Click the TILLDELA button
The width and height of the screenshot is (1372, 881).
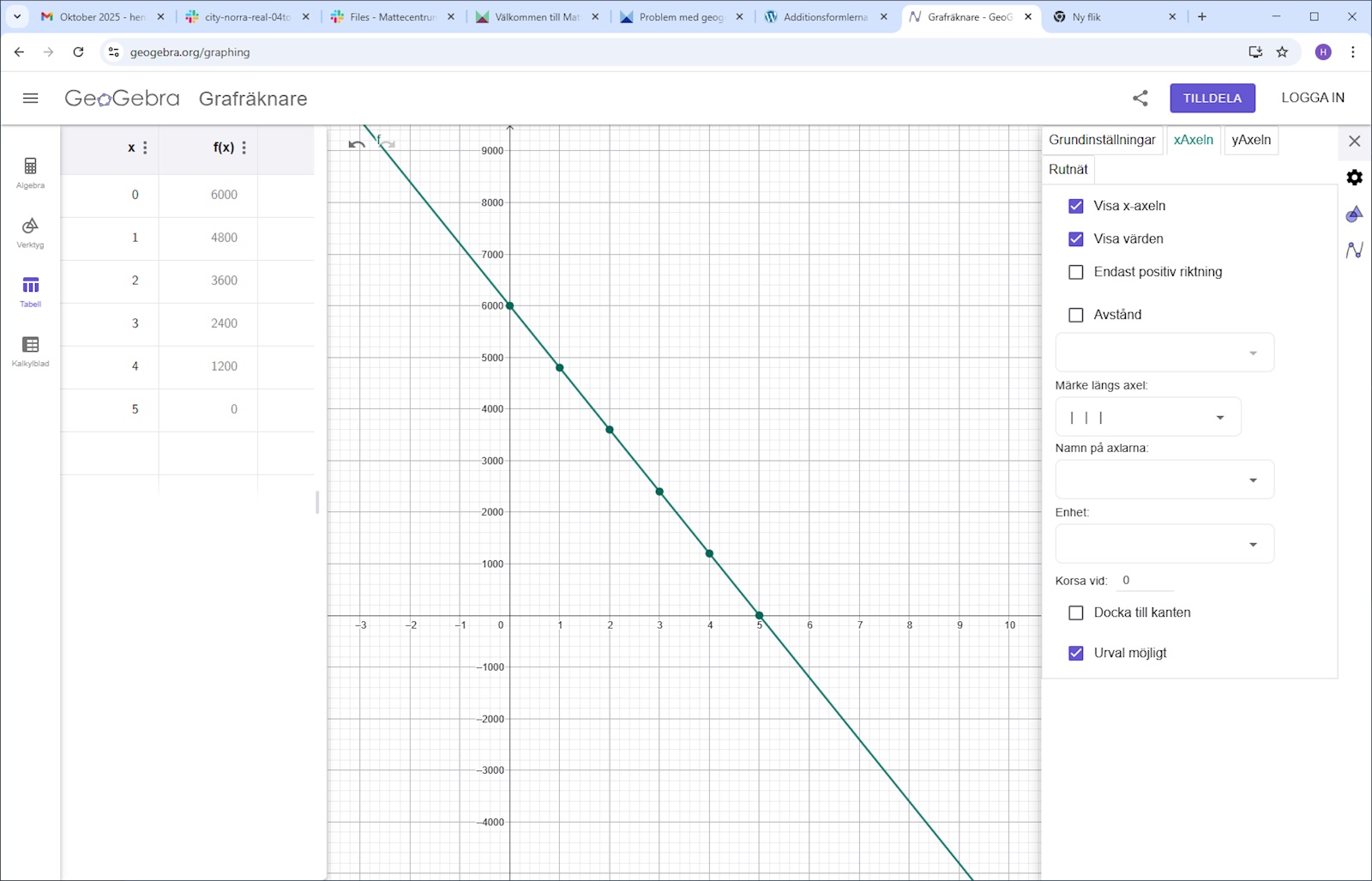1212,98
